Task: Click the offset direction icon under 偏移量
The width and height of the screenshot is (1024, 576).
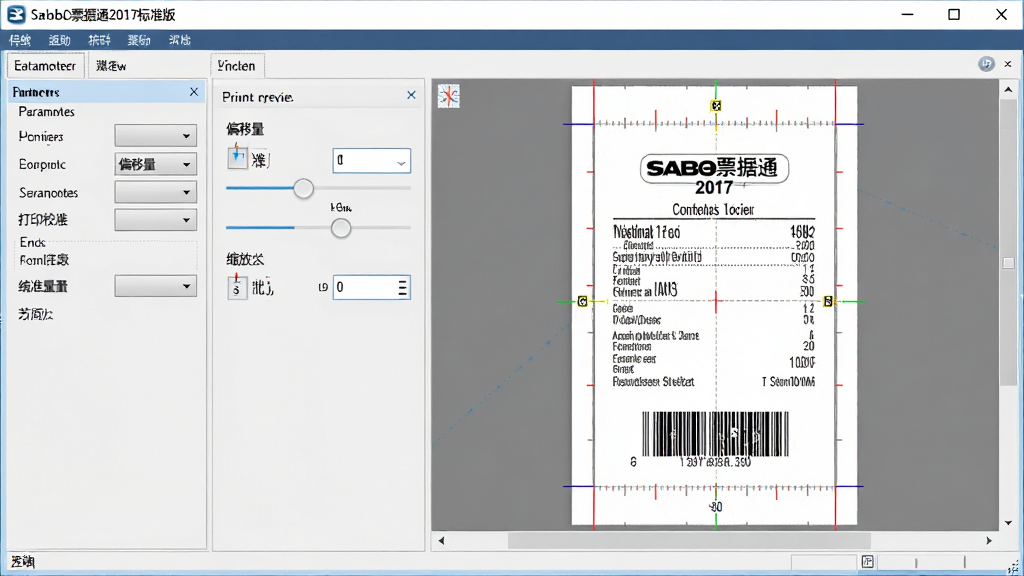Action: point(237,157)
